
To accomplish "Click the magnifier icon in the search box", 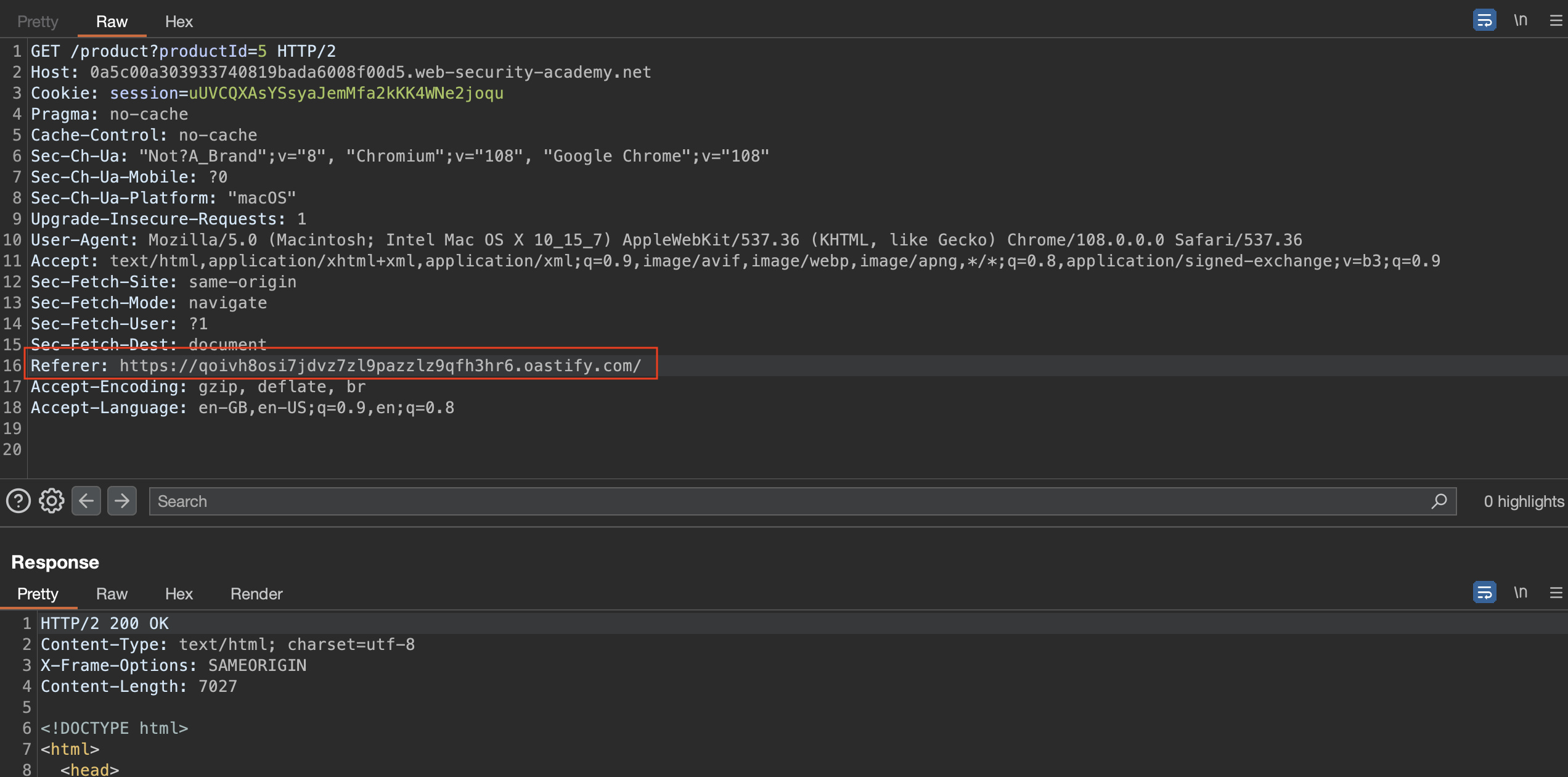I will (1439, 501).
